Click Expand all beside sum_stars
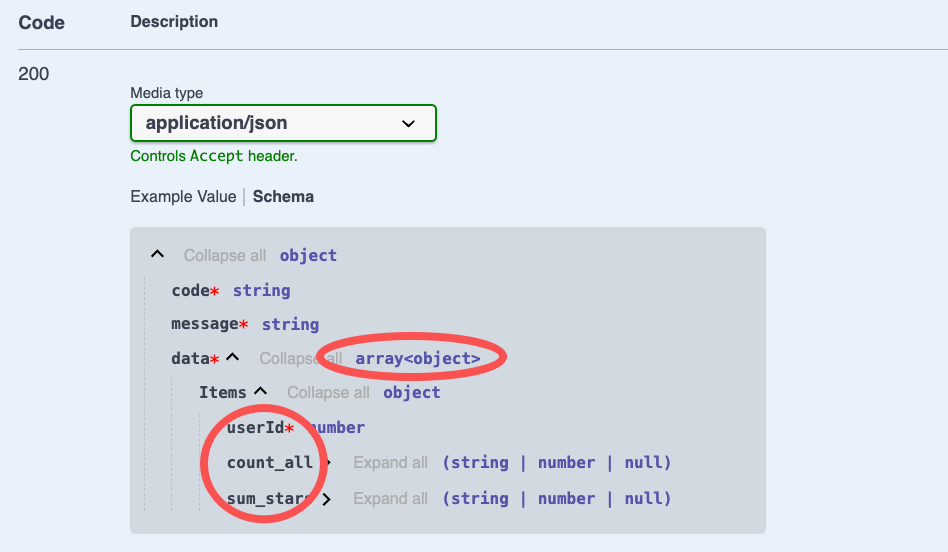The image size is (948, 552). tap(391, 499)
